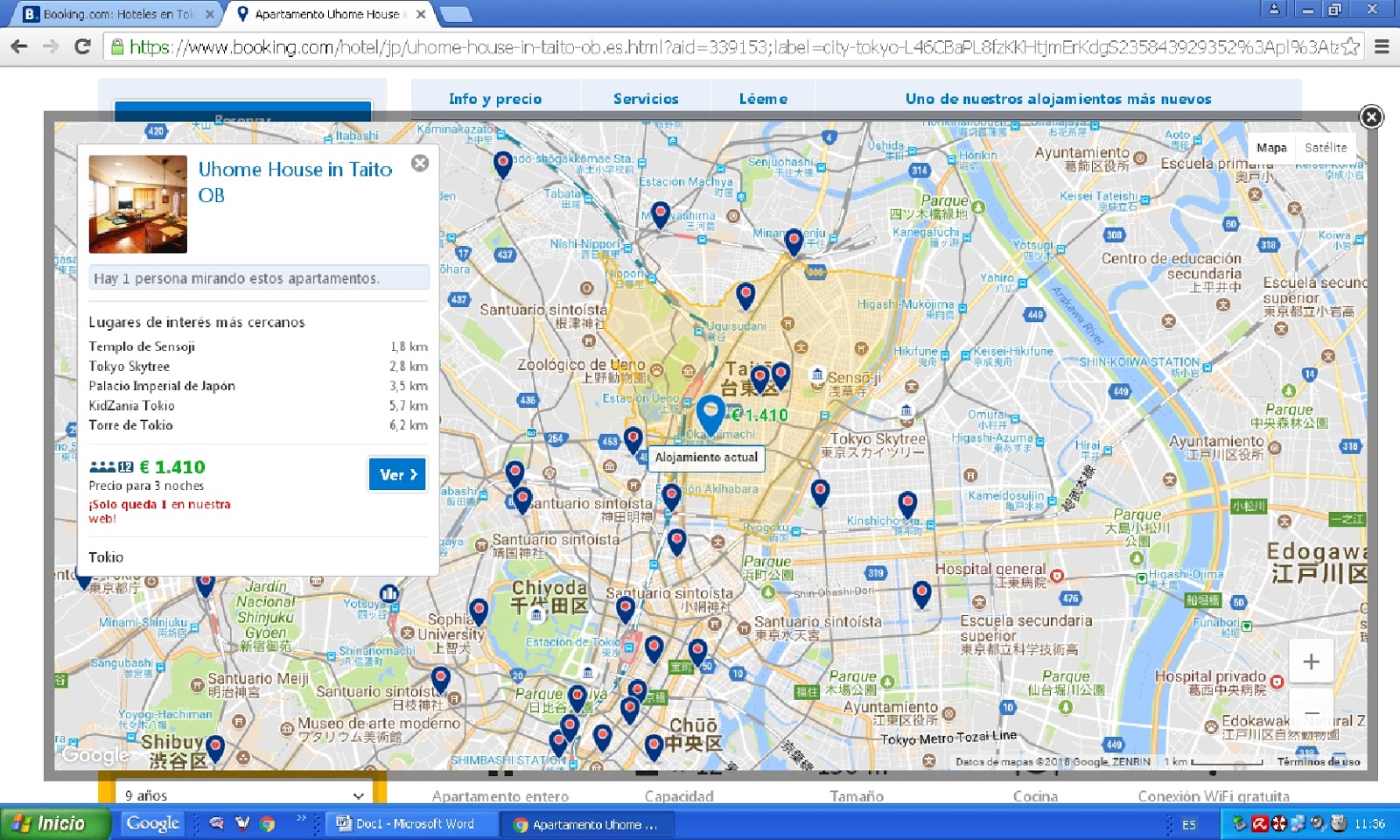Open the Windows Inicio start menu
This screenshot has height=840, width=1400.
(x=54, y=823)
